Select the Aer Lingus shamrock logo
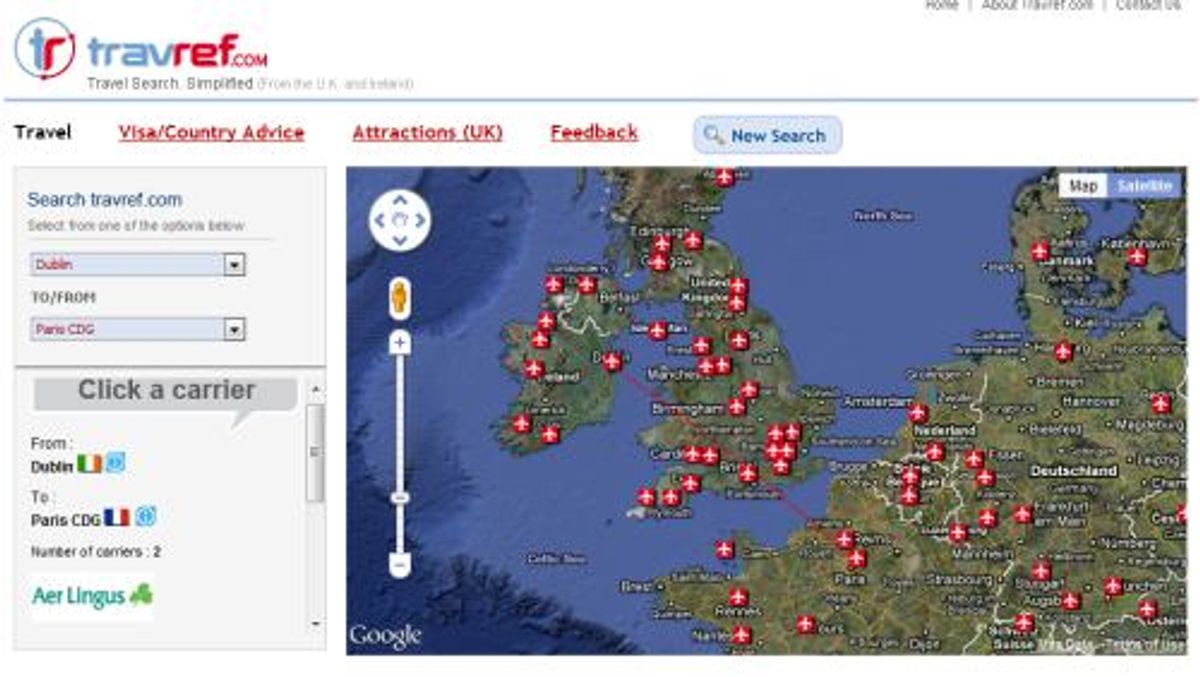Screen dimensions: 1200x677 (x=141, y=593)
